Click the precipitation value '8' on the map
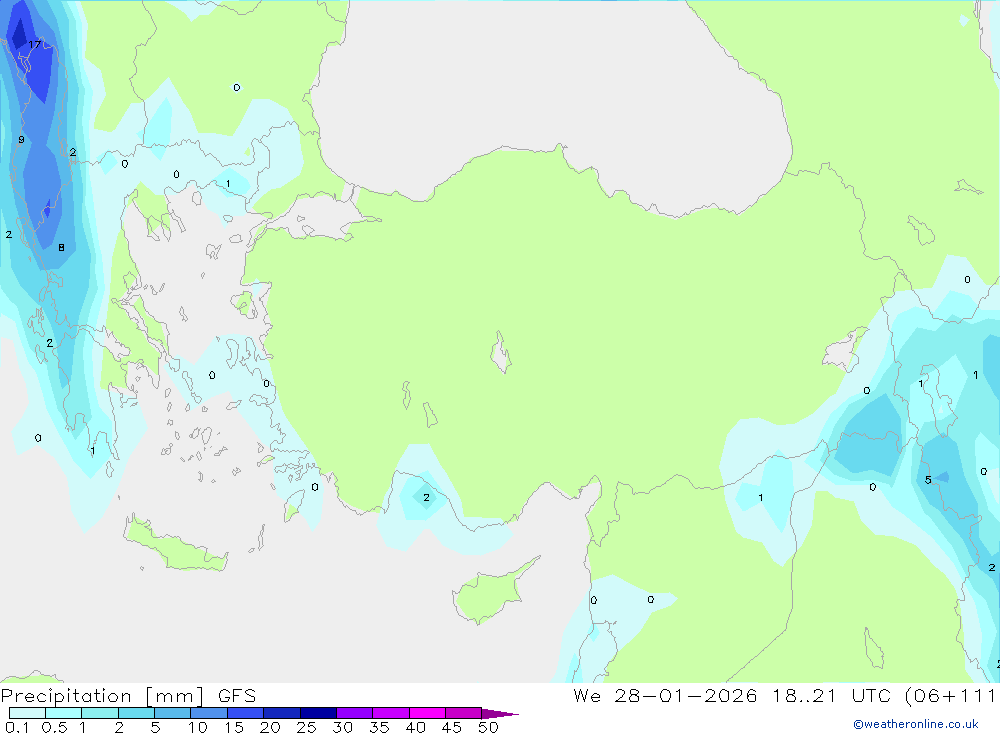The height and width of the screenshot is (733, 1000). [61, 248]
